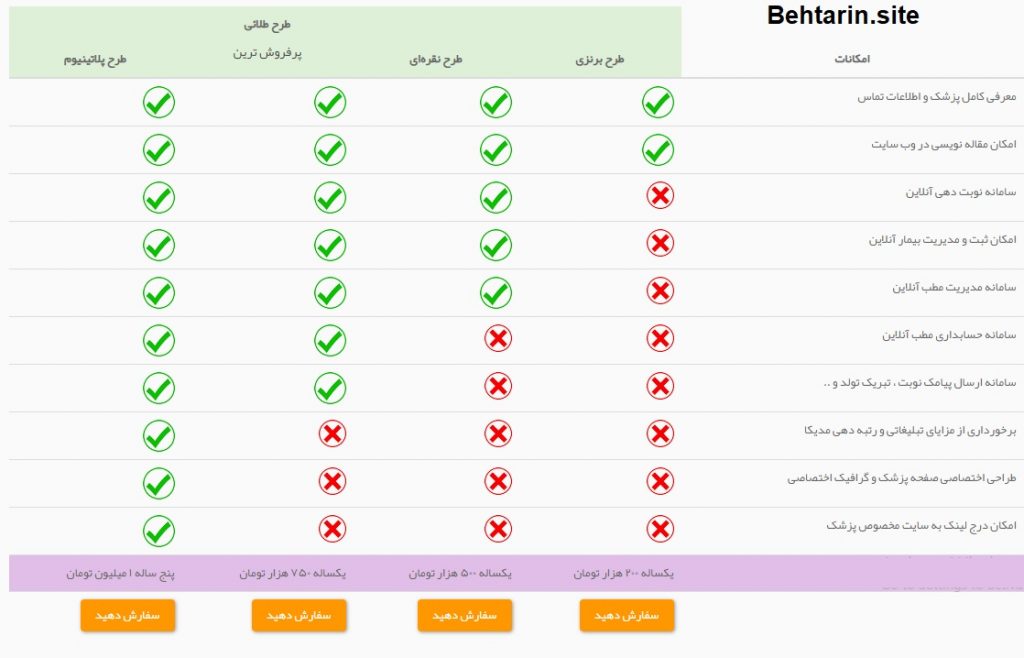Order the platinum plan with سفارش دهید button

(127, 616)
